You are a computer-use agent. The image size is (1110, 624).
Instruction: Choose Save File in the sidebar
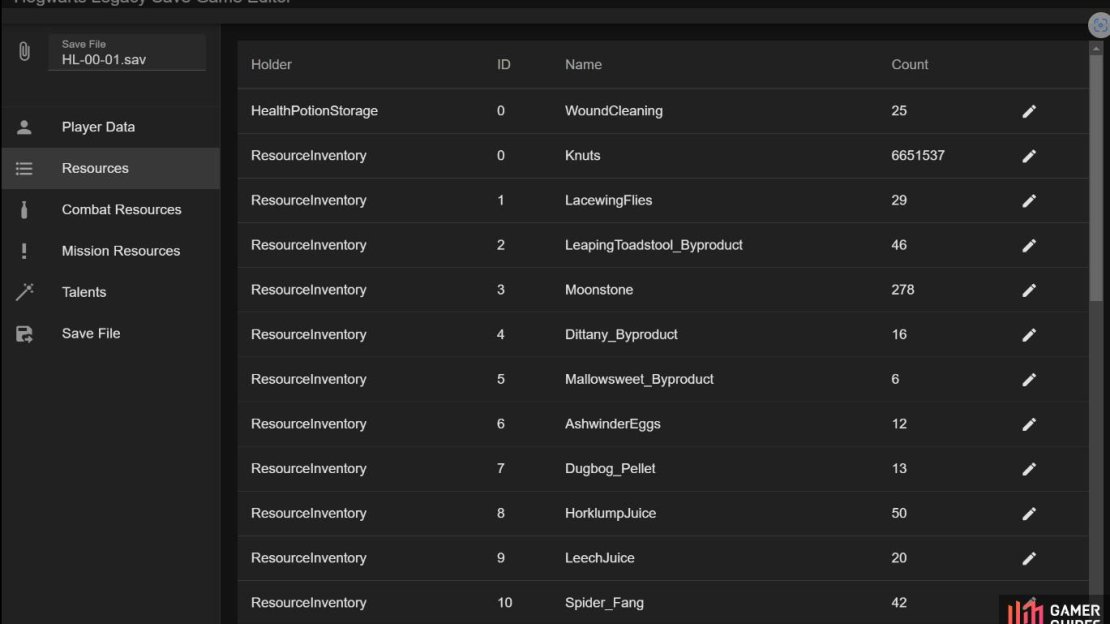(110, 333)
